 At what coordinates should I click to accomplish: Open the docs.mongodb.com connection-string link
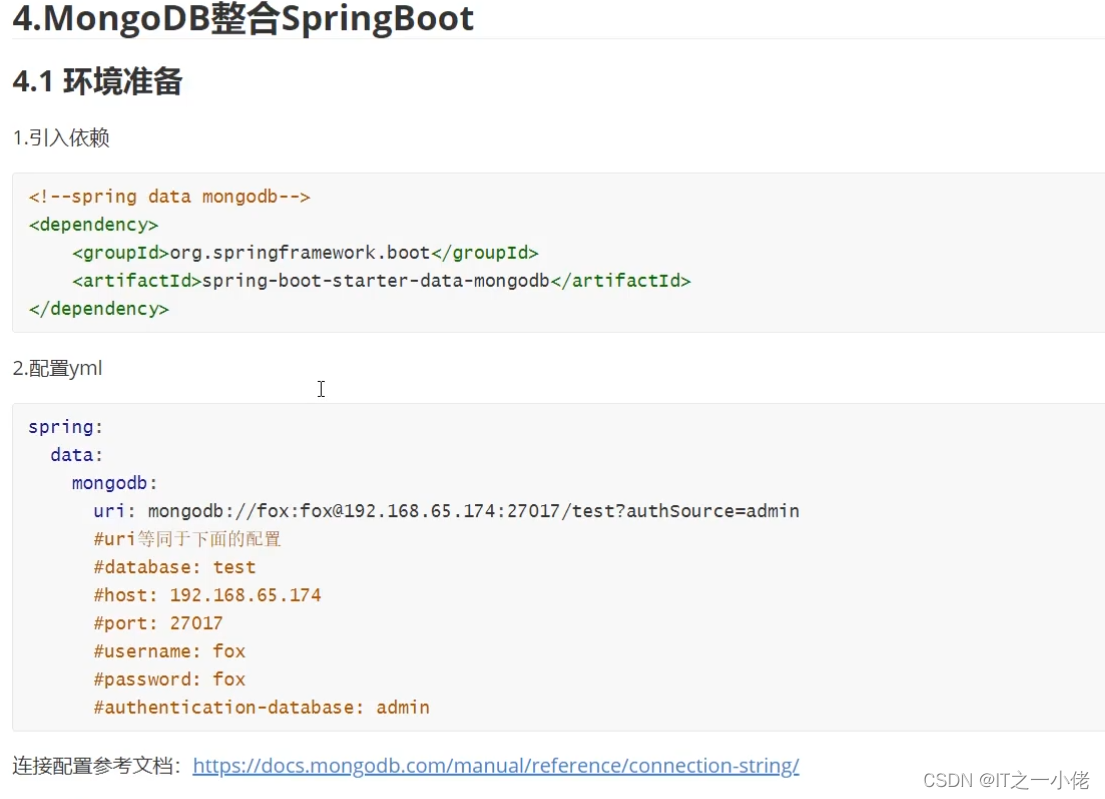pyautogui.click(x=495, y=765)
